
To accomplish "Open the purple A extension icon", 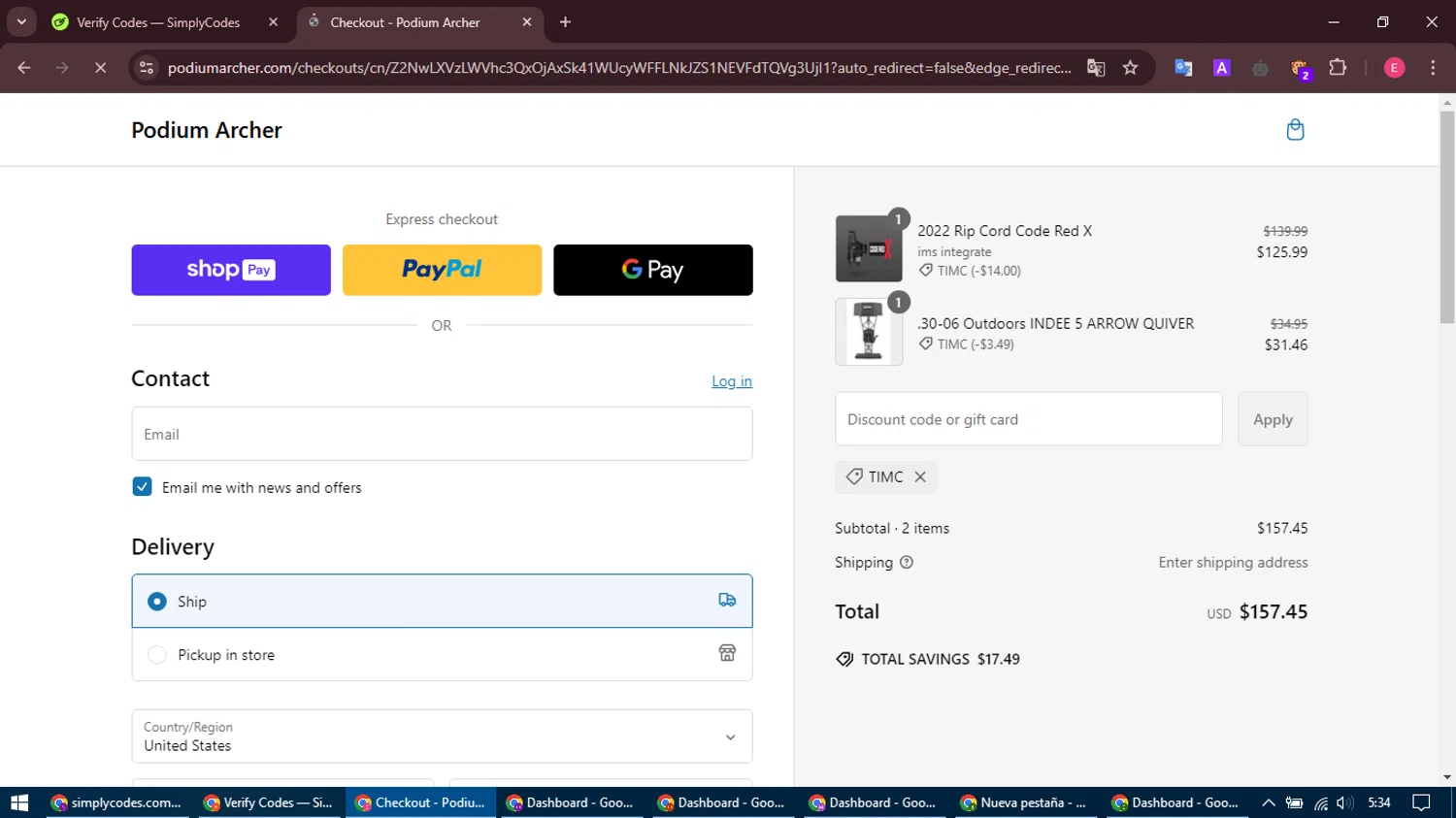I will point(1222,68).
